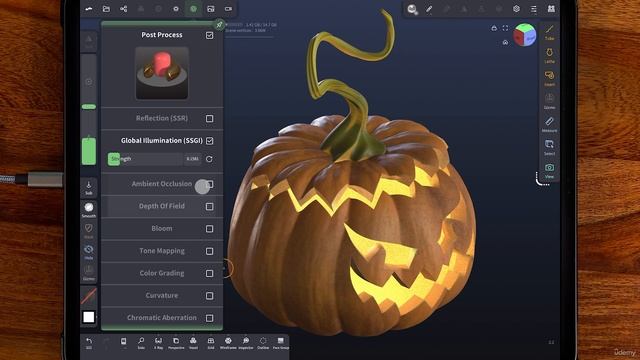
Task: Toggle X-Ray in bottom toolbar
Action: (158, 343)
